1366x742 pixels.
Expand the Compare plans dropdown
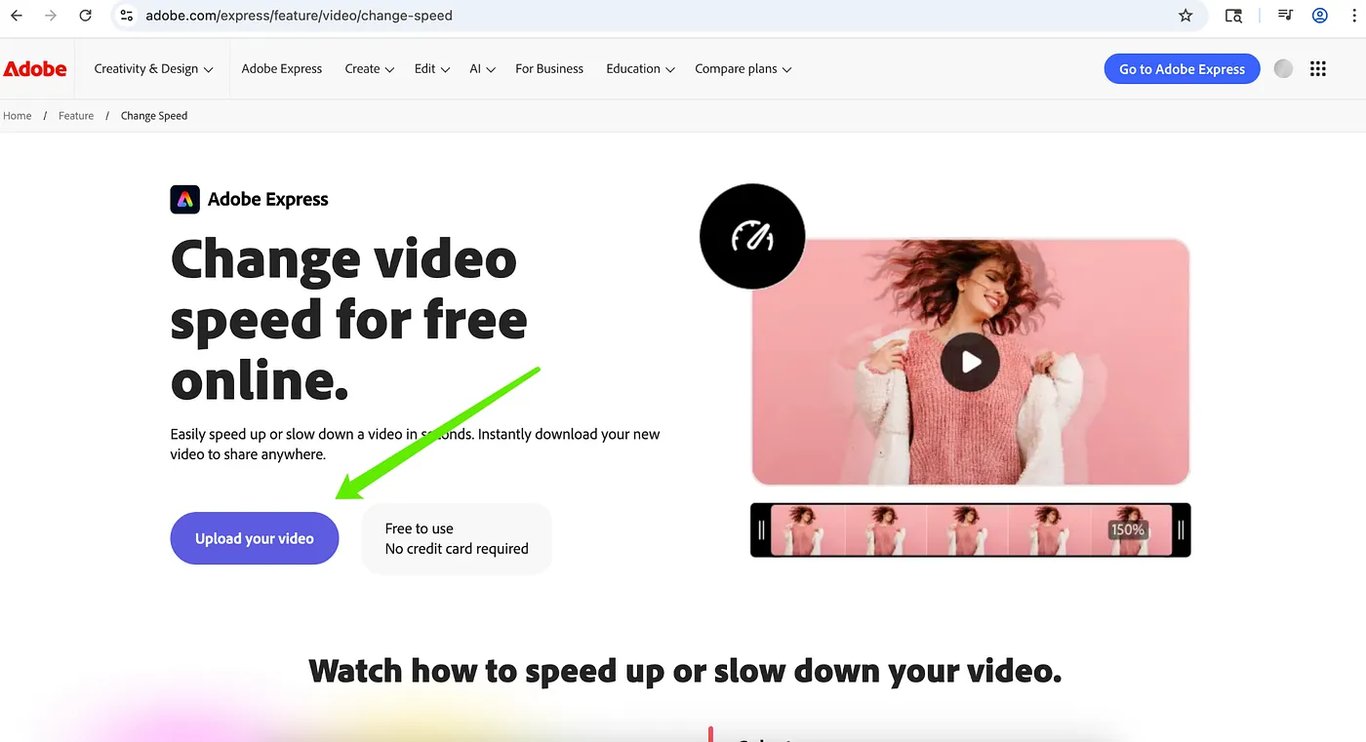pyautogui.click(x=743, y=69)
